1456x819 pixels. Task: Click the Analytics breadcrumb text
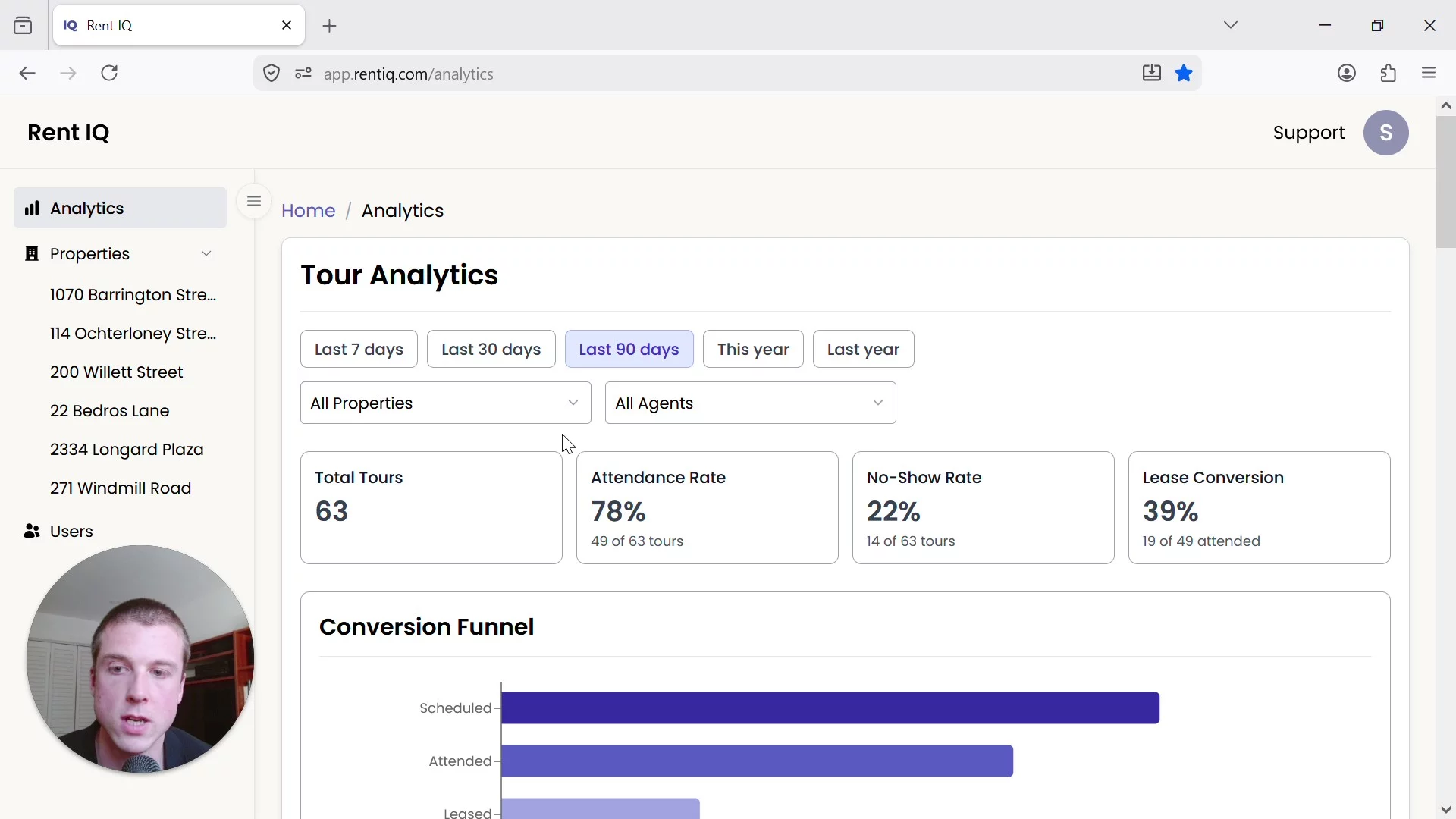pyautogui.click(x=403, y=211)
